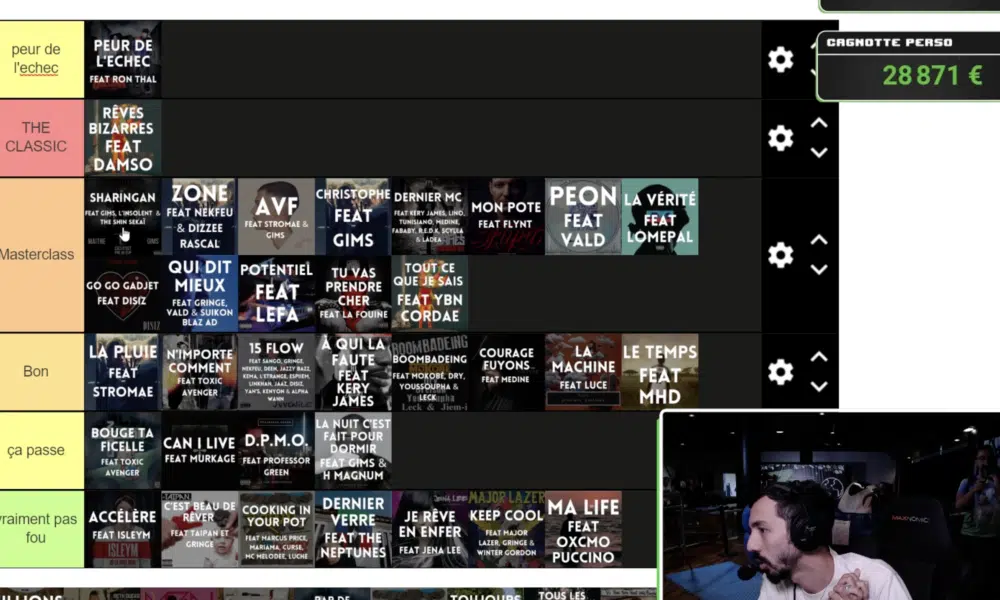1000x600 pixels.
Task: Select "Rêves Bizarres feat Damso" tile
Action: click(x=122, y=138)
